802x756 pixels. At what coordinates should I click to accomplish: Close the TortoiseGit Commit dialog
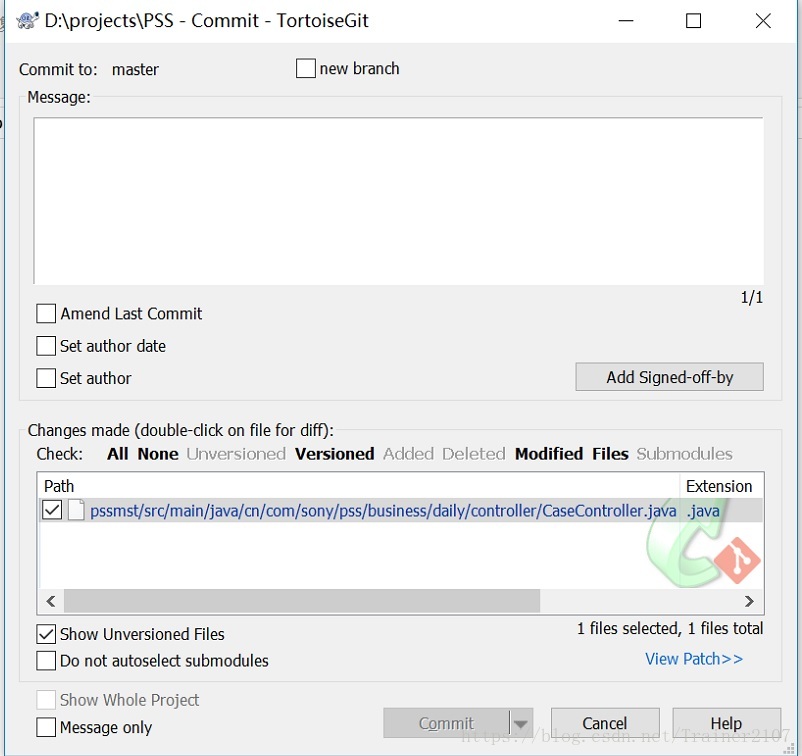pyautogui.click(x=763, y=21)
